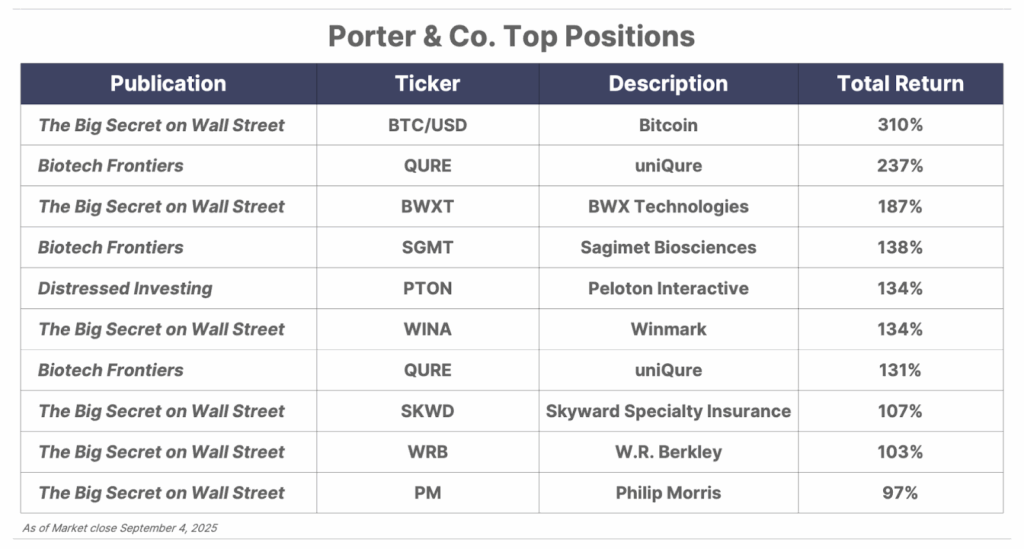Select the SGMT ticker cell

pos(428,247)
